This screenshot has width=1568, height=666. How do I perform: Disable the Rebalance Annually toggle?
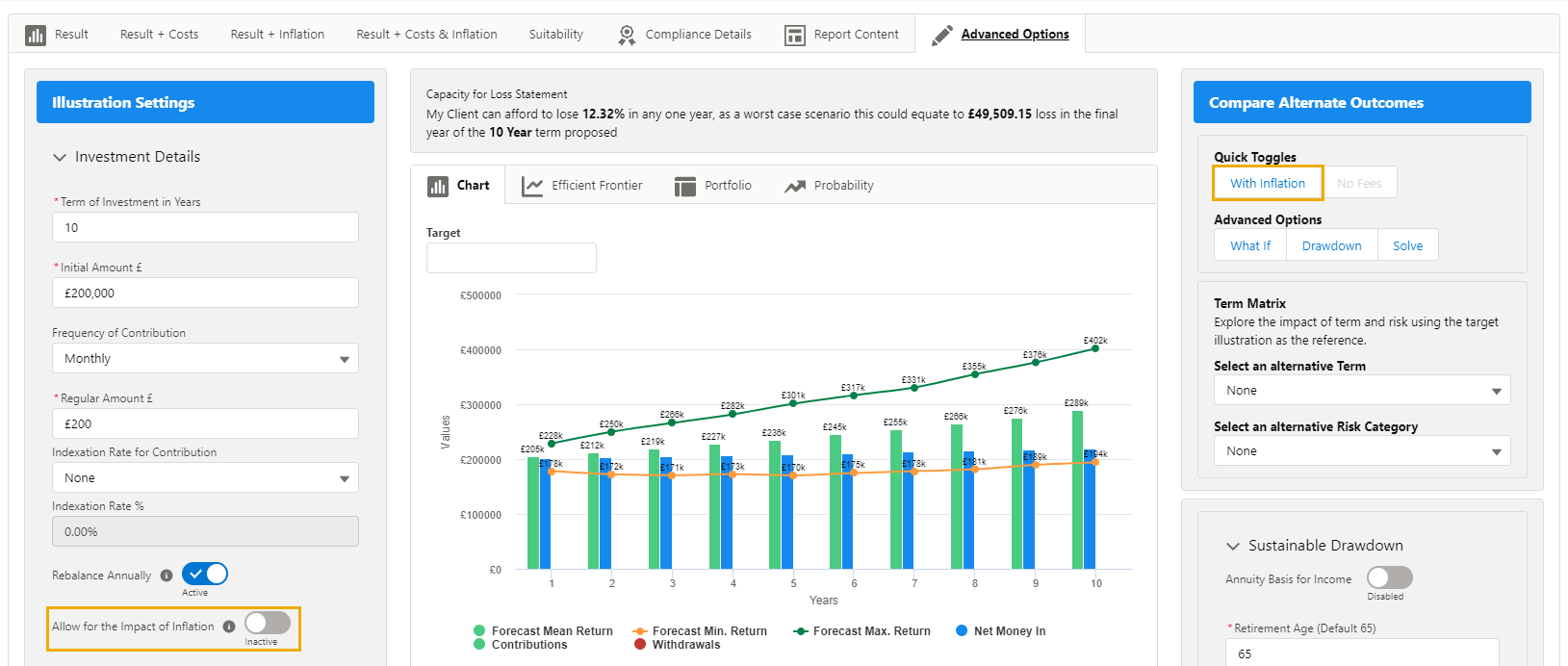(205, 575)
